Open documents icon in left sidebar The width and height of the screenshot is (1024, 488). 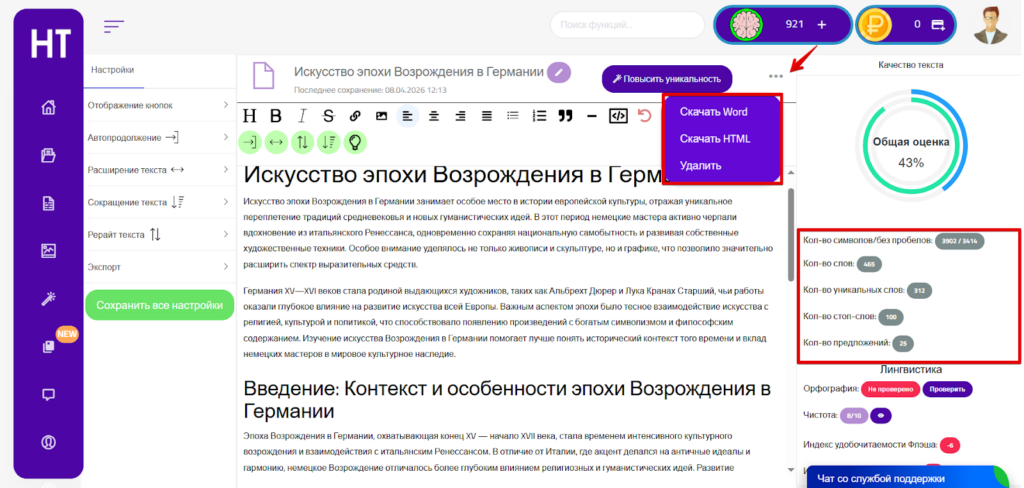click(48, 204)
